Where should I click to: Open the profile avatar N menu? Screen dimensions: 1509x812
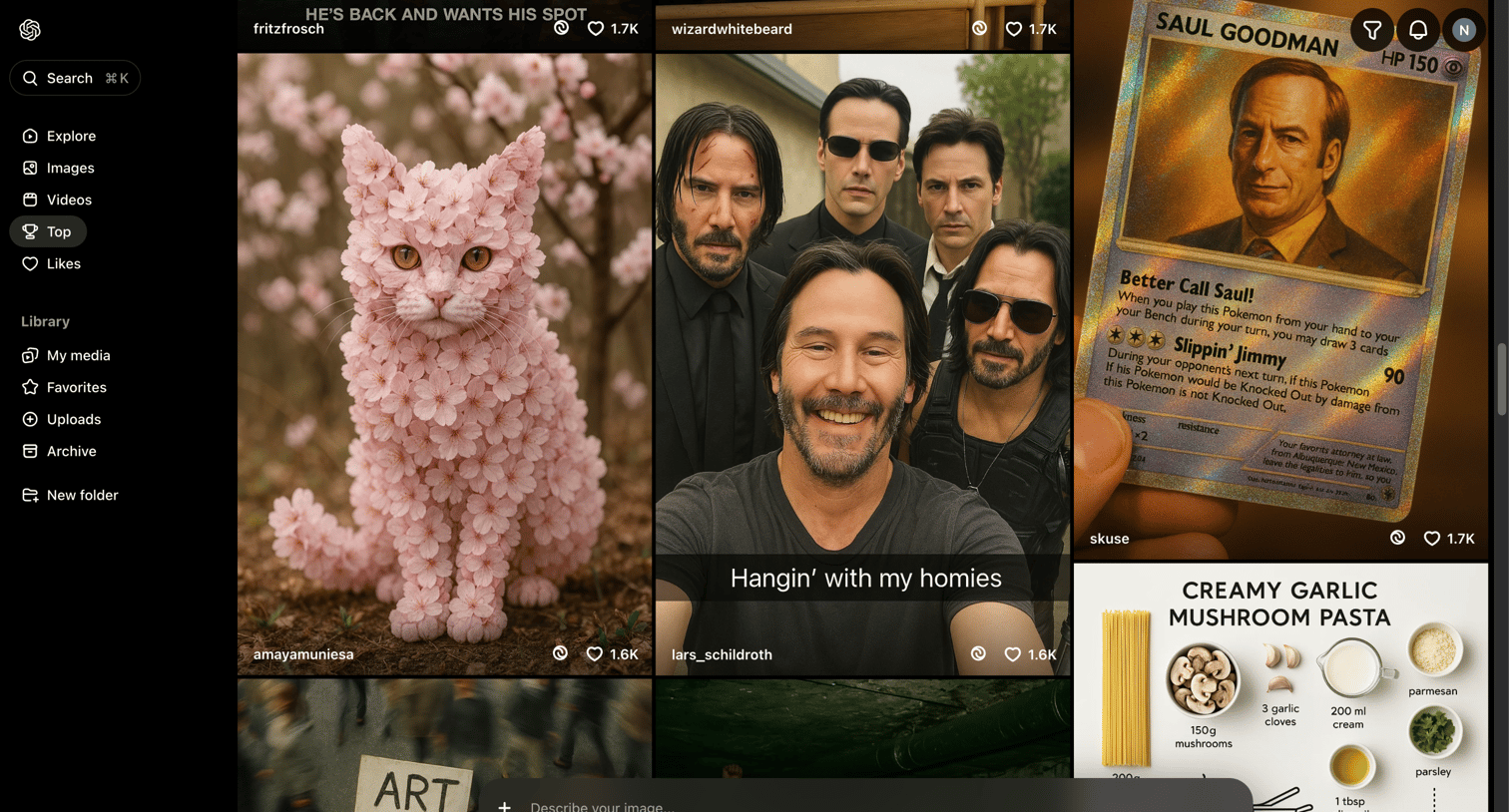1464,31
